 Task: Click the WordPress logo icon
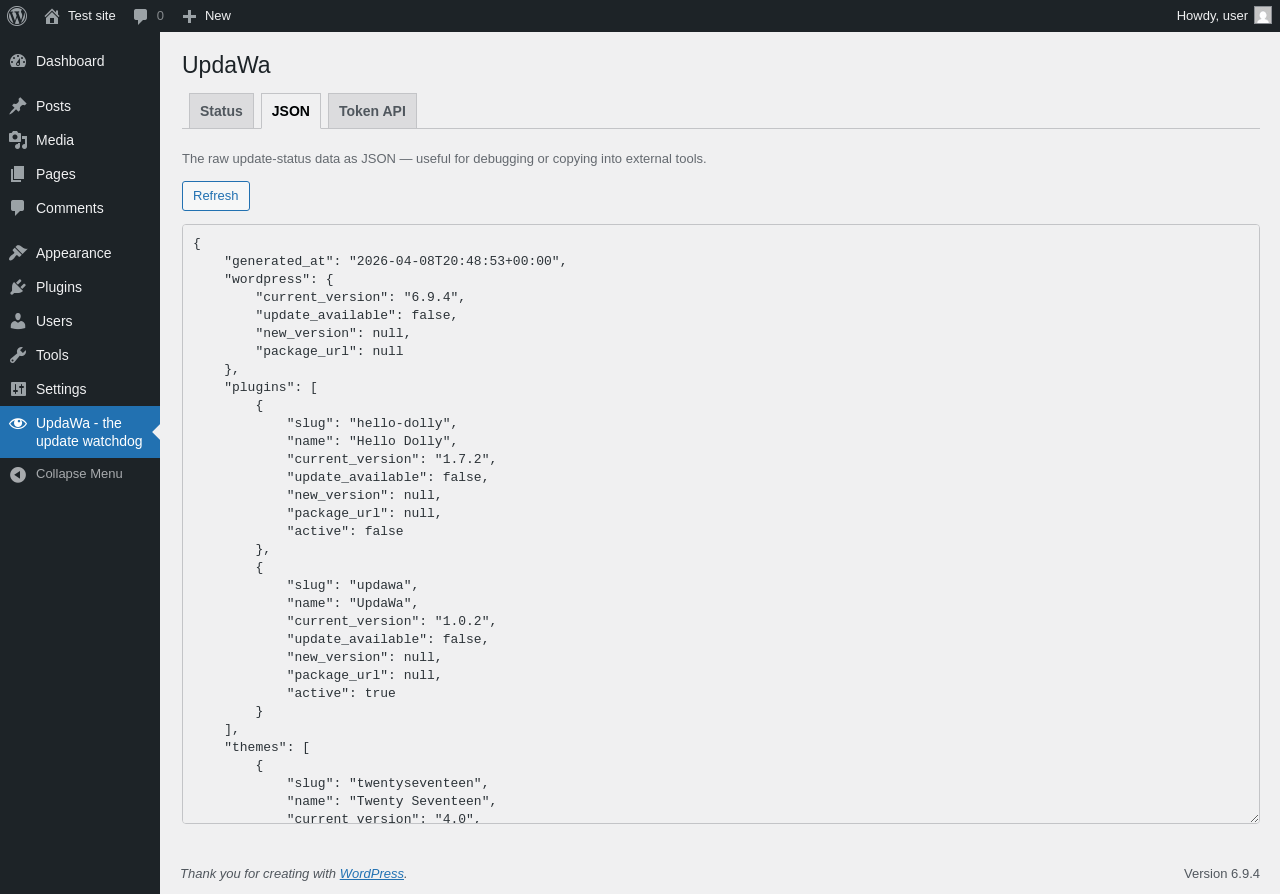[x=17, y=16]
